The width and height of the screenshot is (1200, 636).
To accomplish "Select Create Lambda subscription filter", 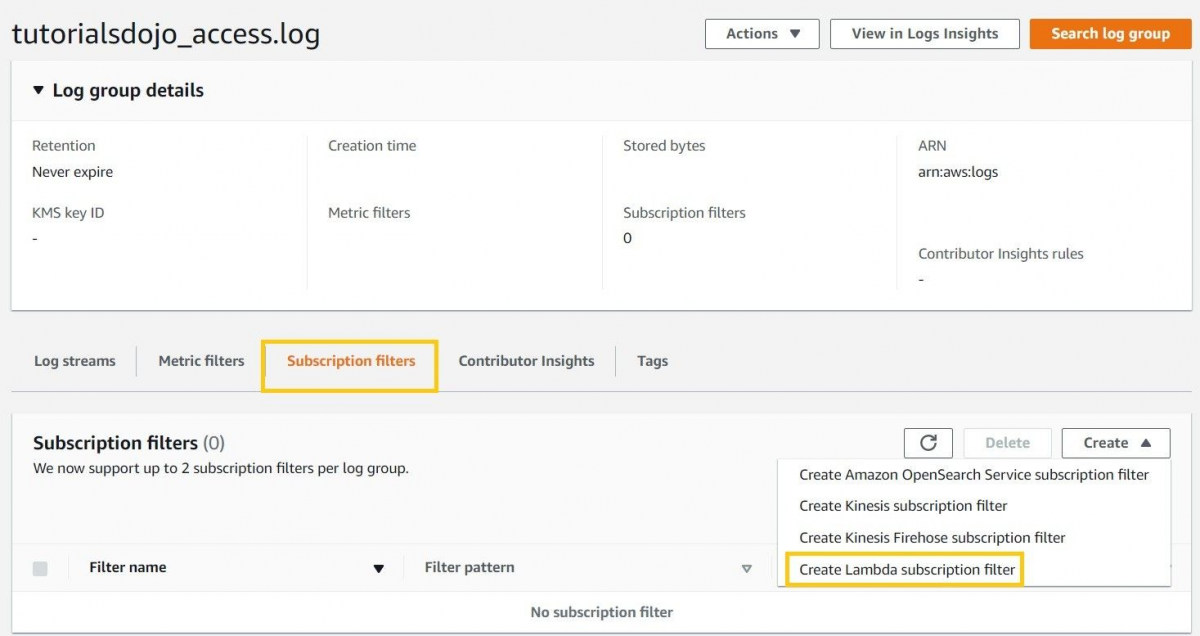I will coord(906,570).
